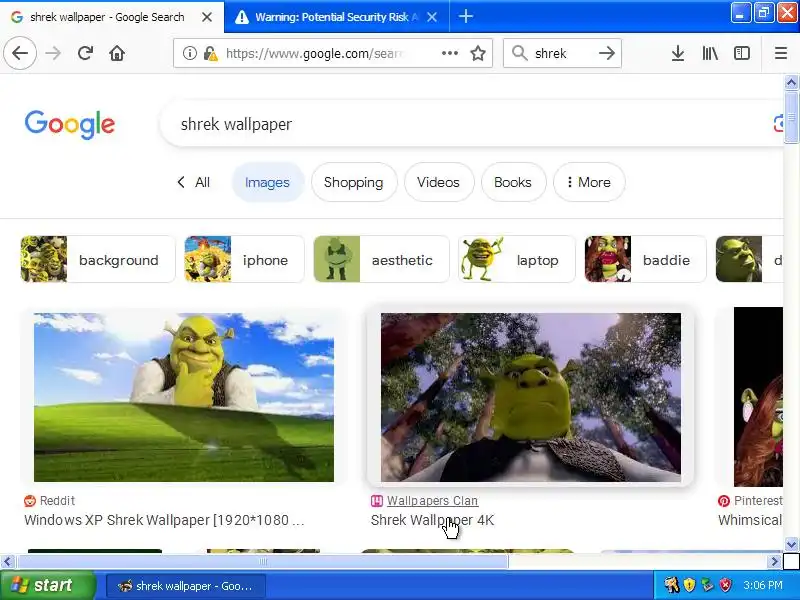The image size is (800, 600).
Task: Filter by baddie suggestion chip
Action: (645, 259)
